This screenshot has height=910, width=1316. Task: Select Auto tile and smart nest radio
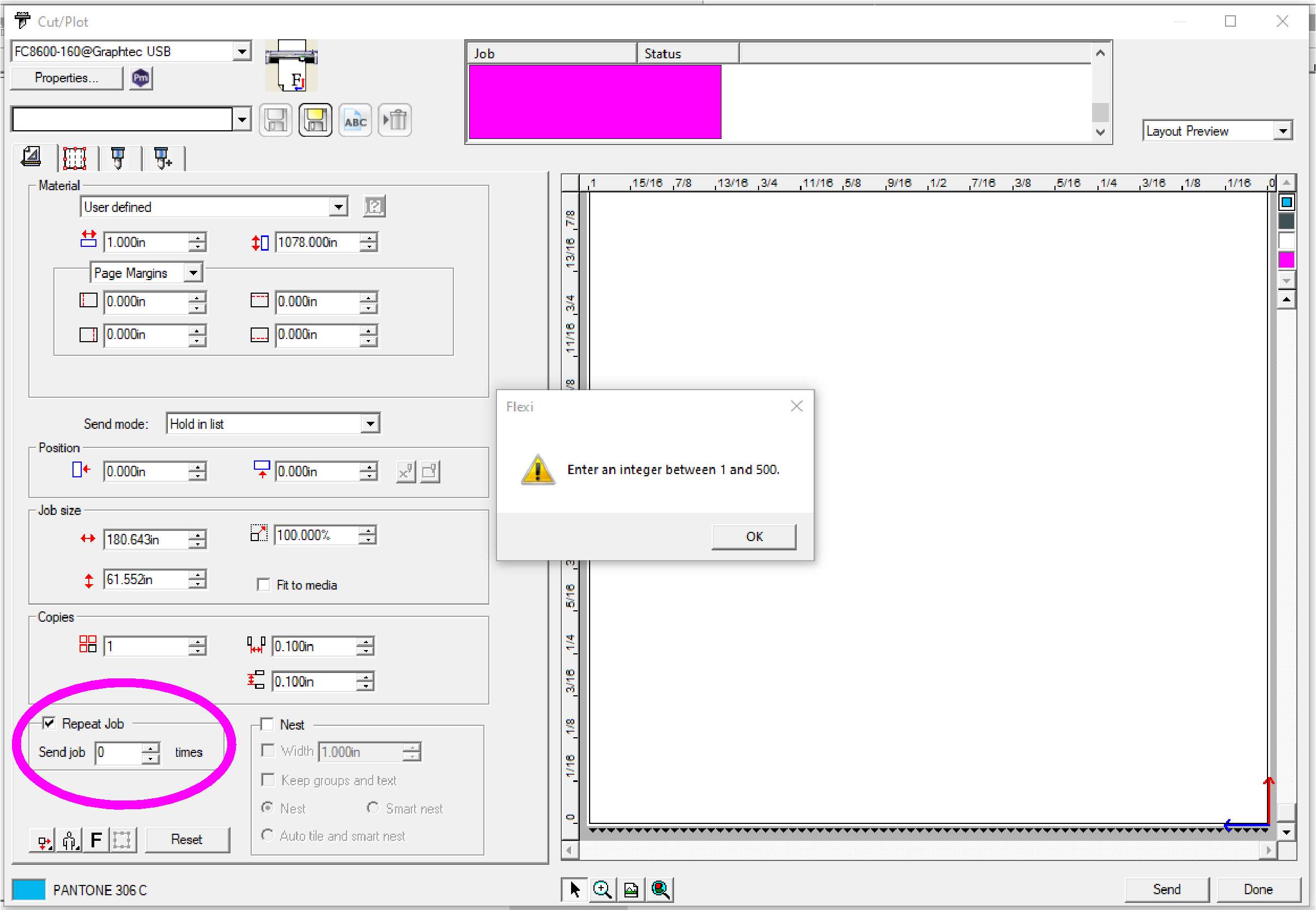(267, 835)
